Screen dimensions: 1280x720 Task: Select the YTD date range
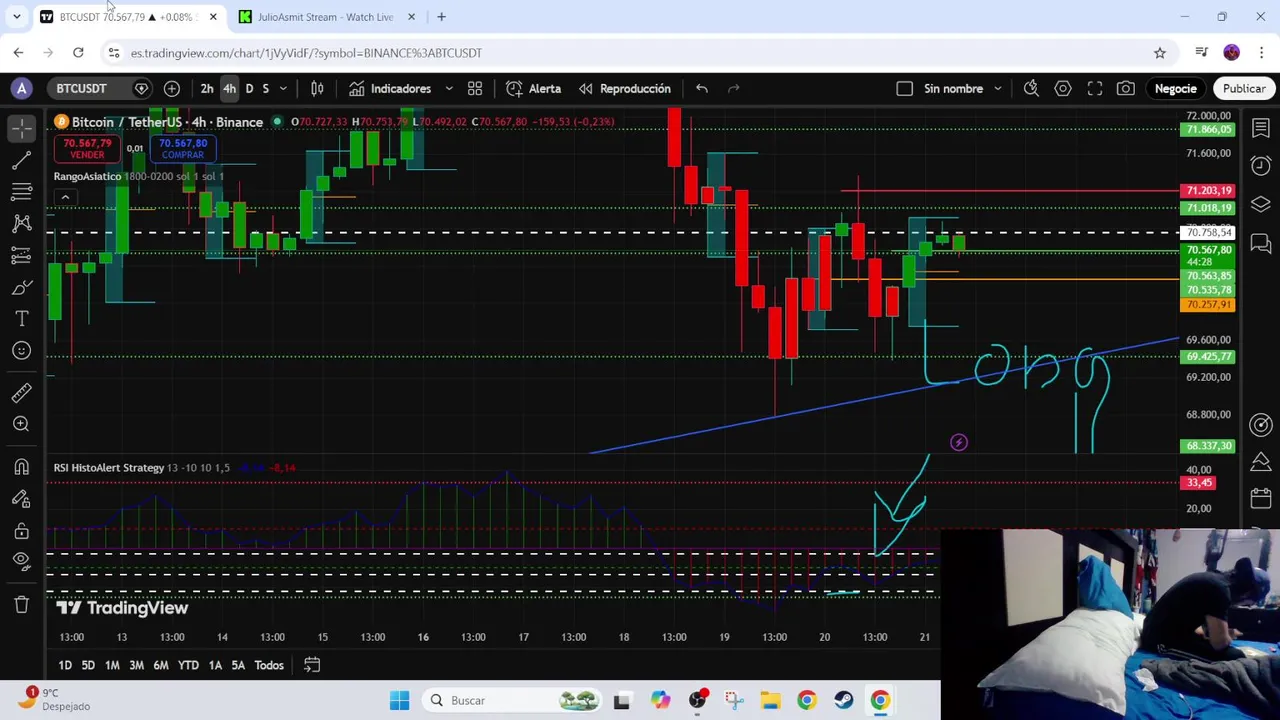[188, 665]
